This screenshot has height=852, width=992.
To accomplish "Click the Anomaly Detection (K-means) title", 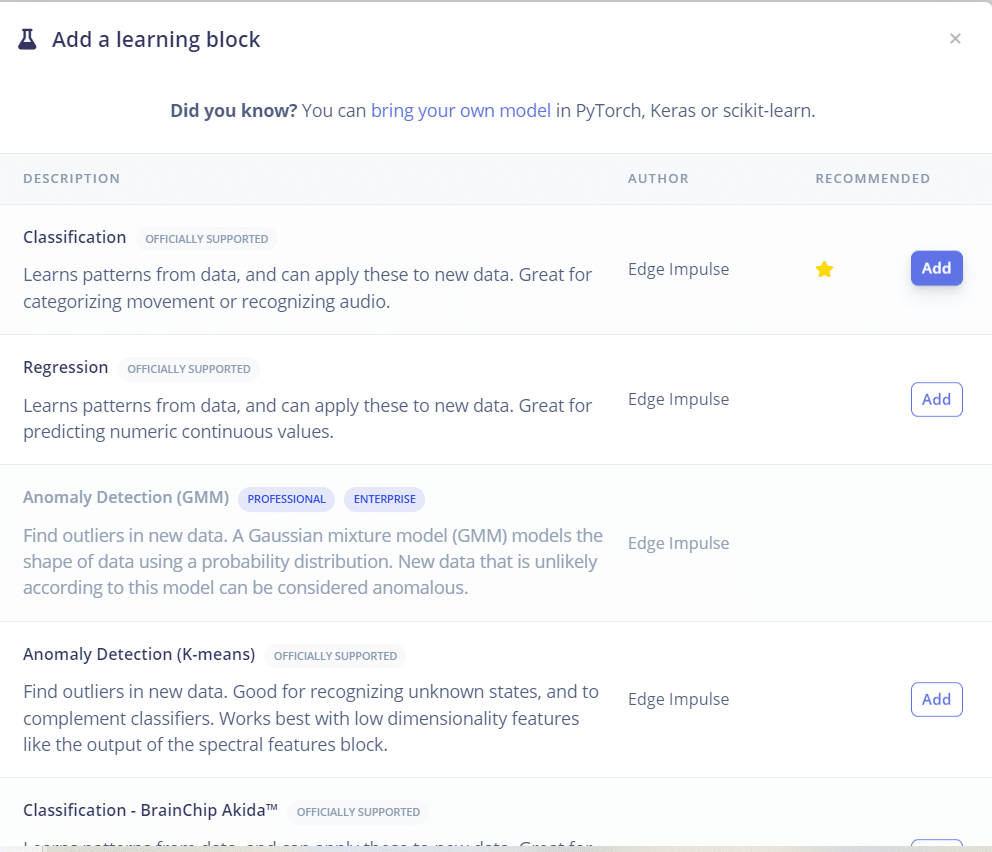I will coord(139,654).
